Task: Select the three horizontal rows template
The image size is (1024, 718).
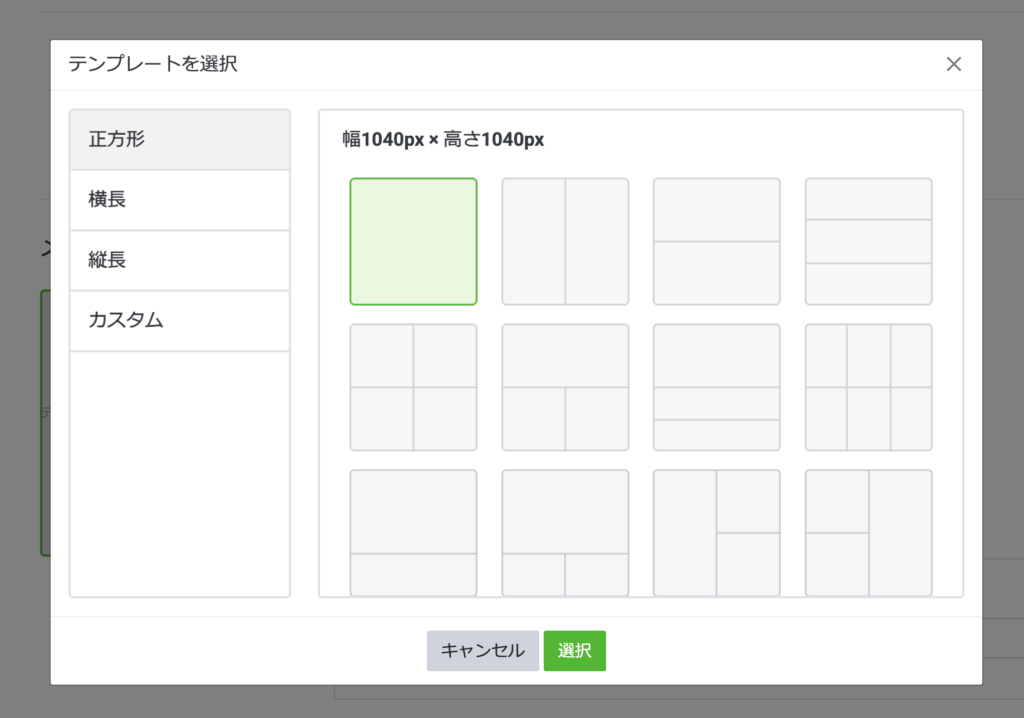Action: (x=868, y=241)
